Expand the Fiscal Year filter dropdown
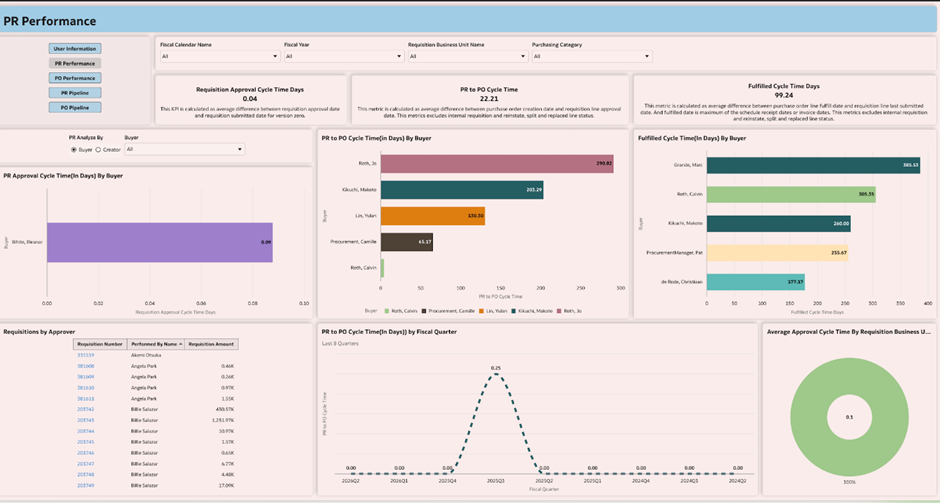 tap(344, 56)
